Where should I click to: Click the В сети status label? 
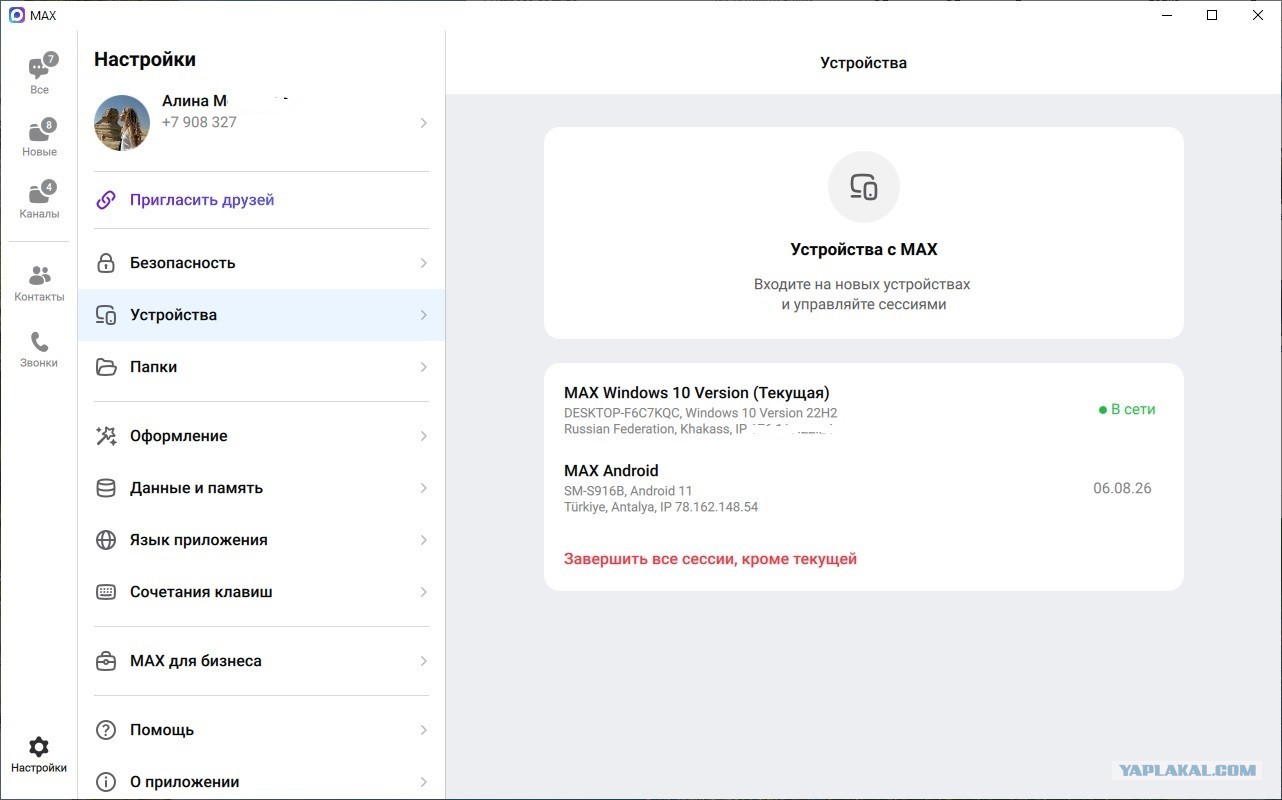point(1127,409)
